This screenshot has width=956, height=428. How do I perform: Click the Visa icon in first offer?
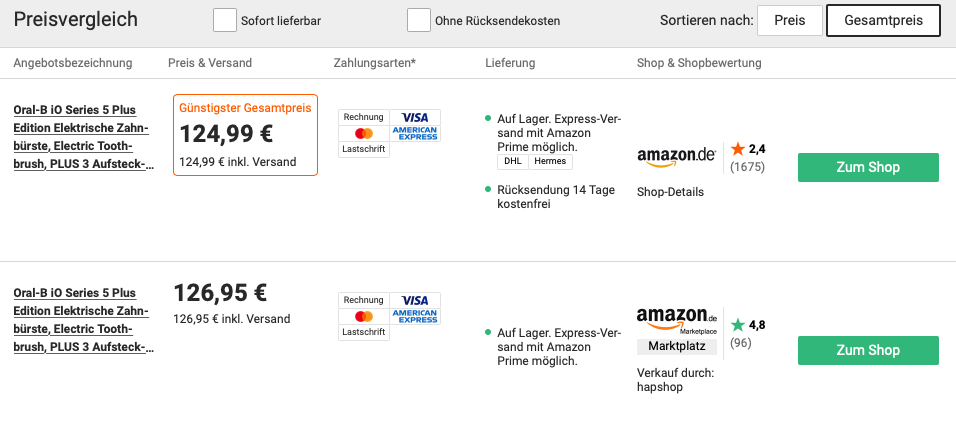pos(415,117)
